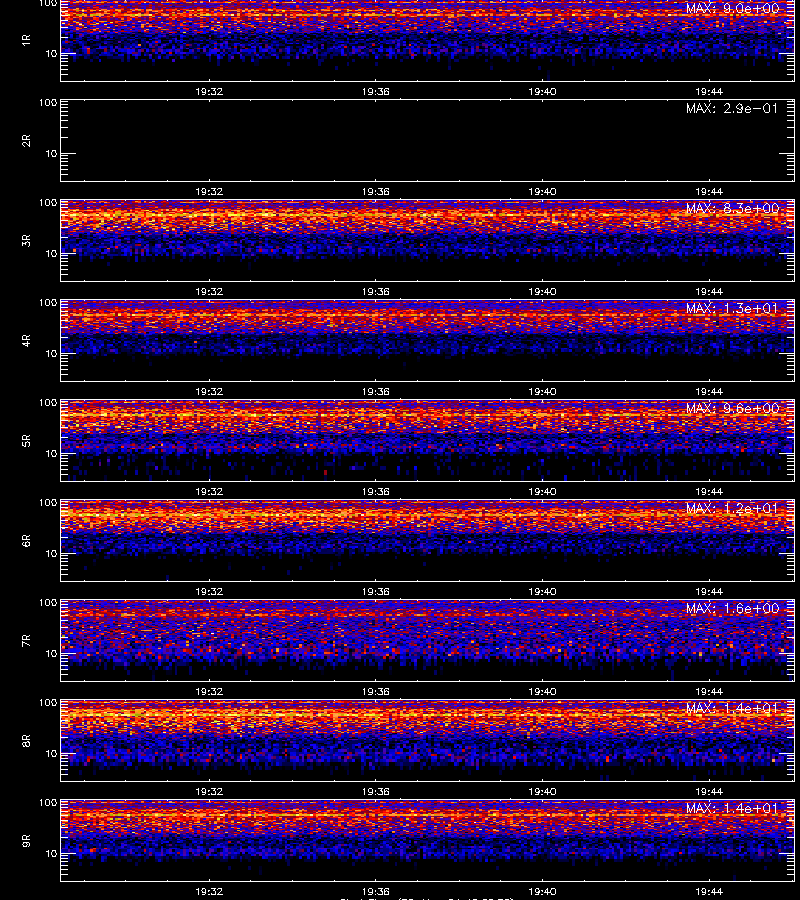Click the 19:36 tick label under panel 3R
800x900 pixels.
[x=375, y=292]
